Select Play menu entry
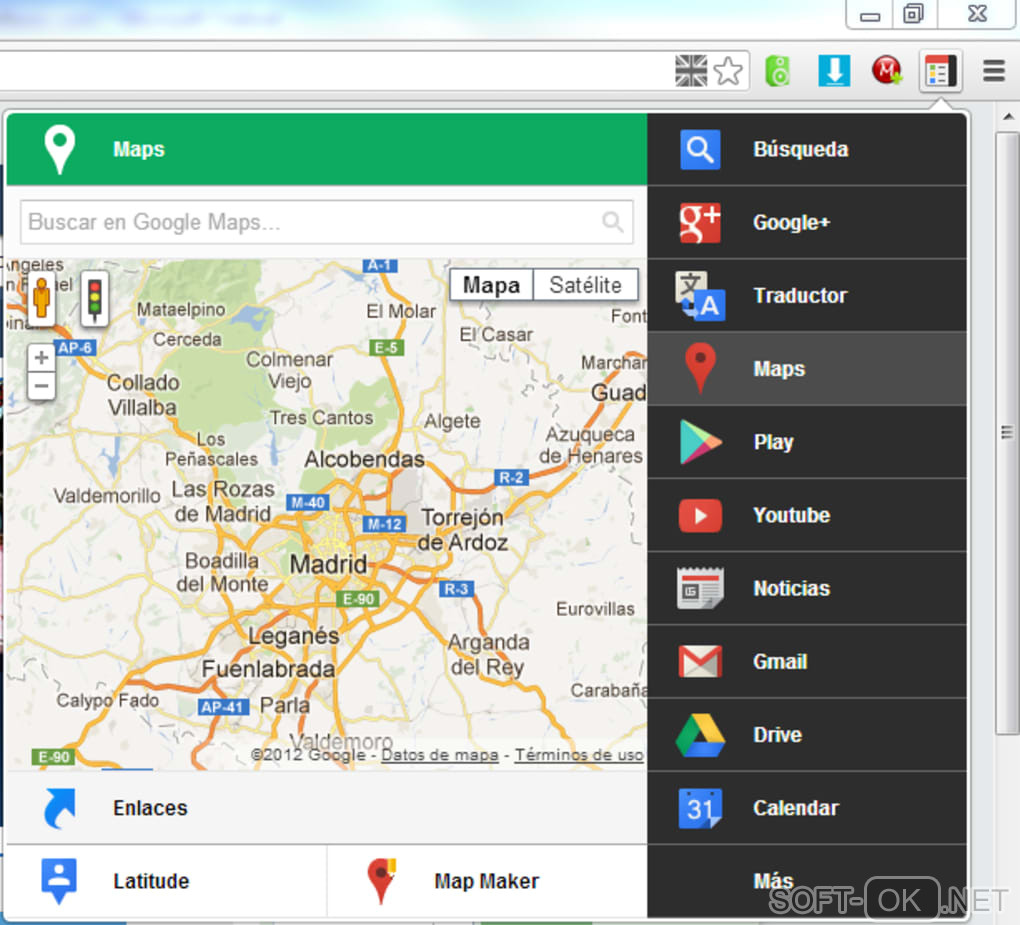This screenshot has width=1020, height=925. click(x=807, y=442)
